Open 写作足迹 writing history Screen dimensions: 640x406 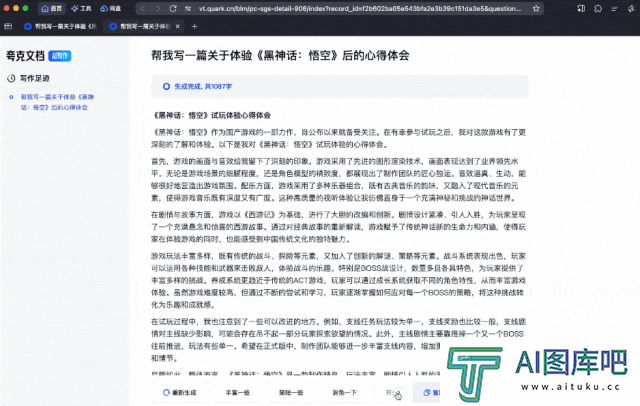(x=35, y=78)
